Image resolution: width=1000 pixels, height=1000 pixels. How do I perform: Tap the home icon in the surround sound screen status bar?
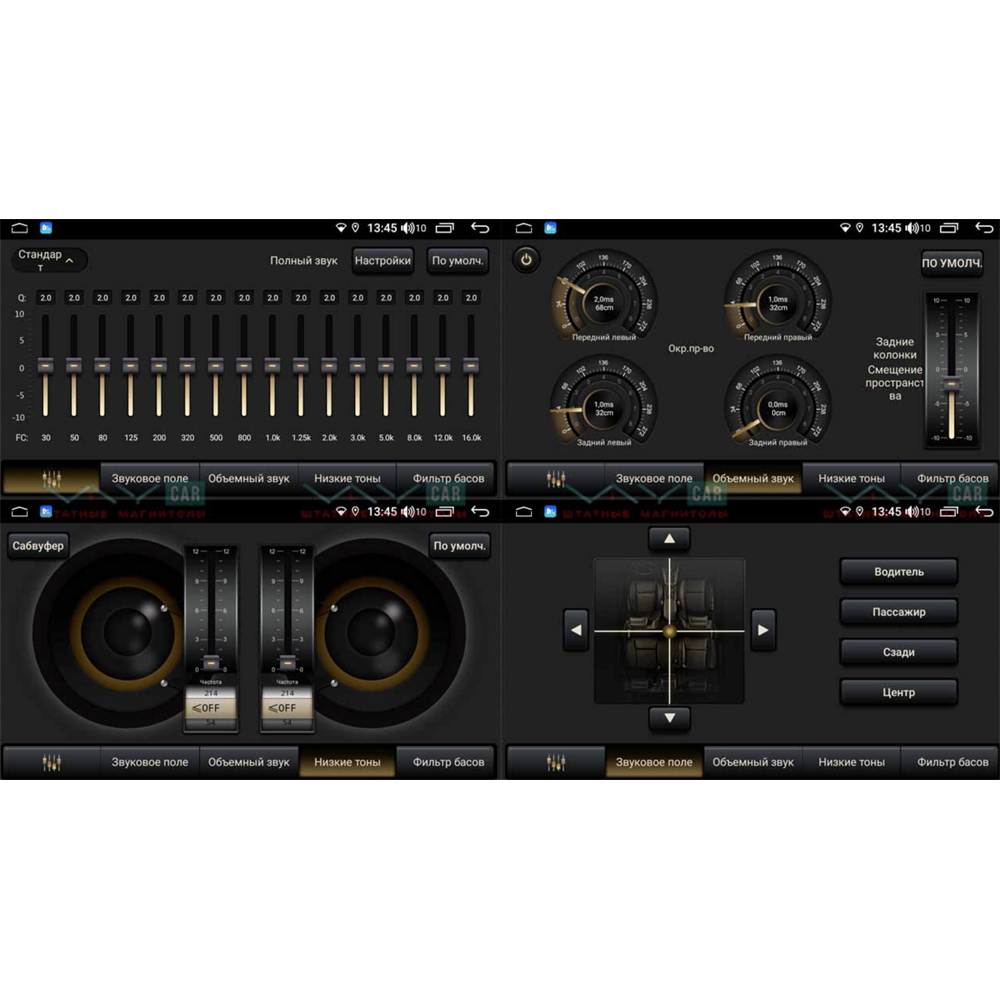pyautogui.click(x=524, y=228)
